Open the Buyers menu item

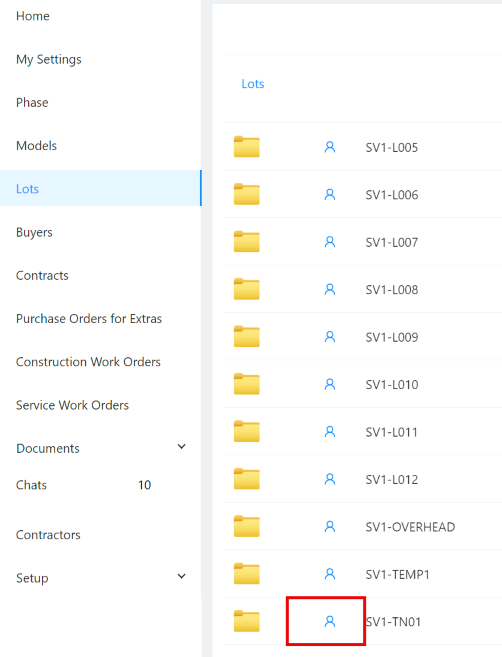point(34,232)
